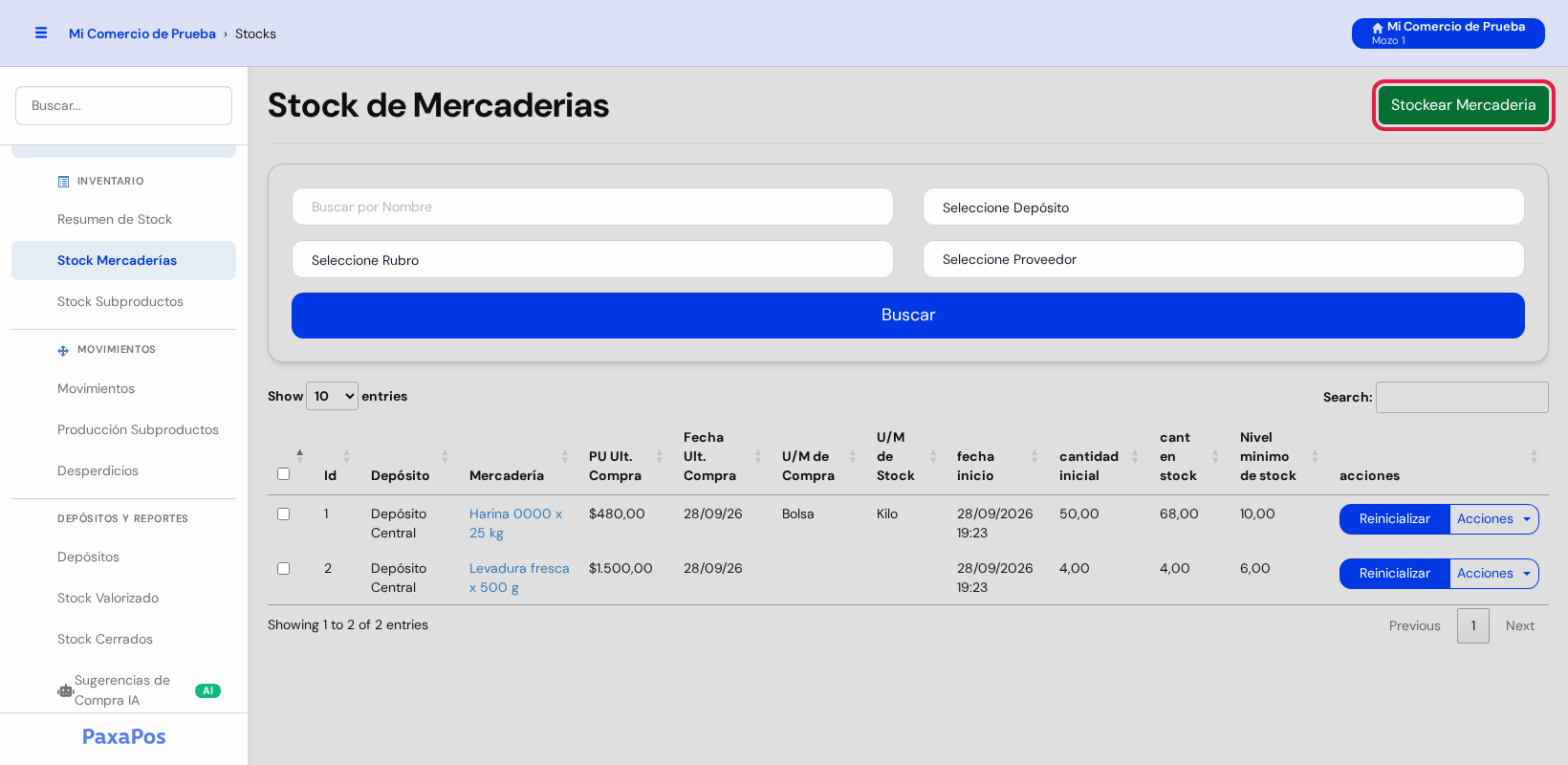Screen dimensions: 1568x765
Task: Click Reinicializar for Harina row
Action: pos(1395,518)
